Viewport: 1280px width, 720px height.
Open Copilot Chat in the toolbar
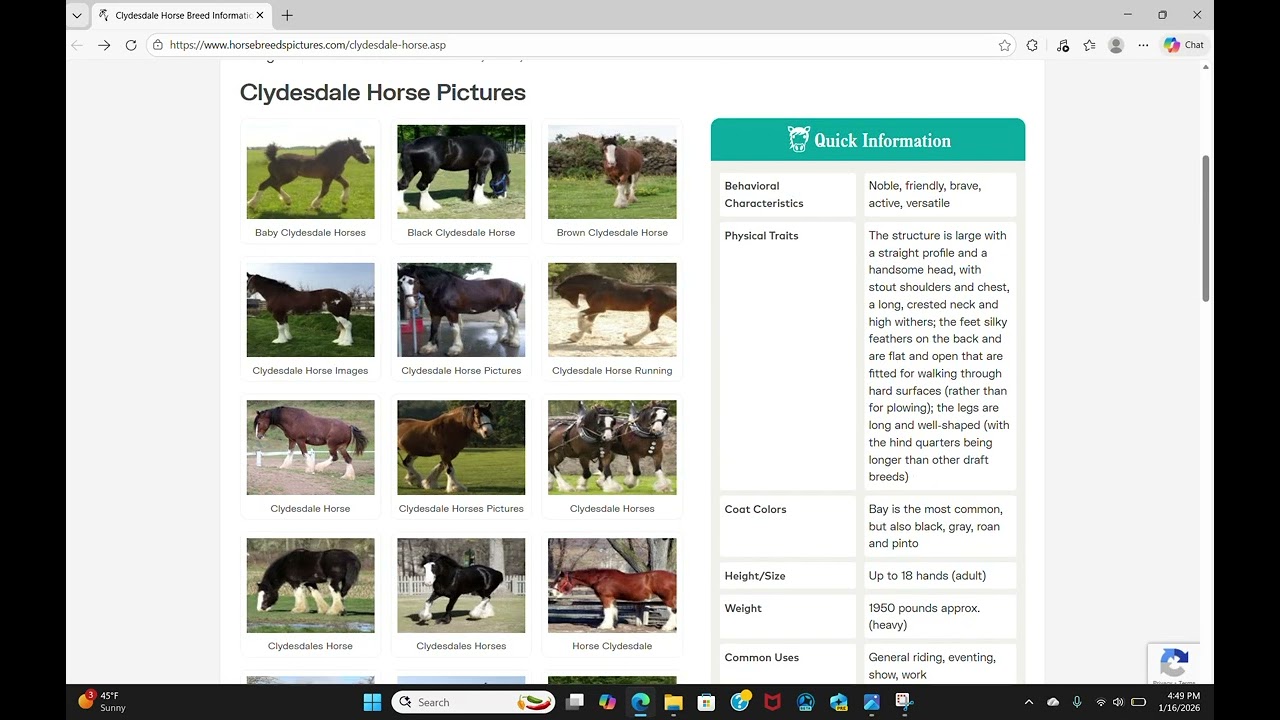pyautogui.click(x=1184, y=45)
